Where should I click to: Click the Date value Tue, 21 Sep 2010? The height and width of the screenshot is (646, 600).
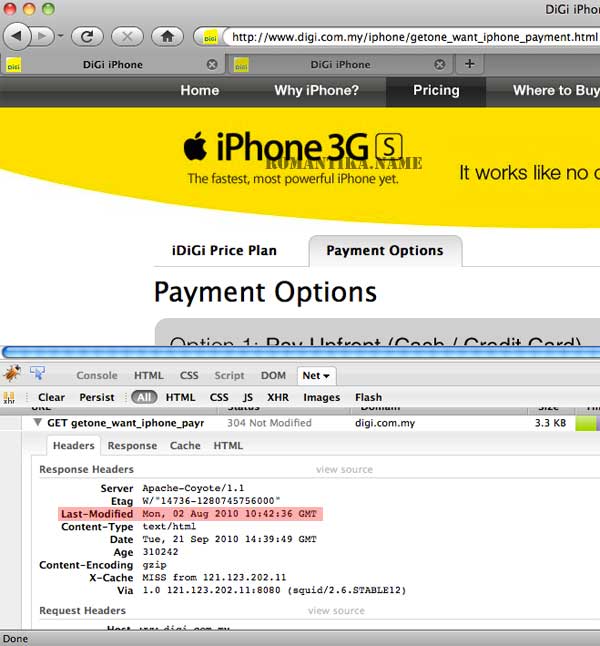click(230, 539)
